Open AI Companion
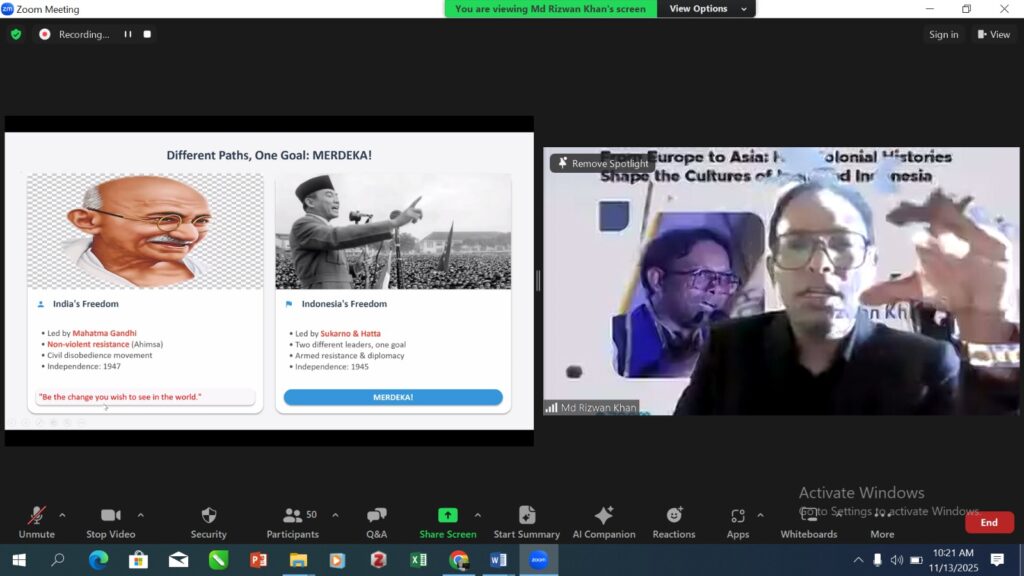This screenshot has height=576, width=1024. [x=603, y=521]
